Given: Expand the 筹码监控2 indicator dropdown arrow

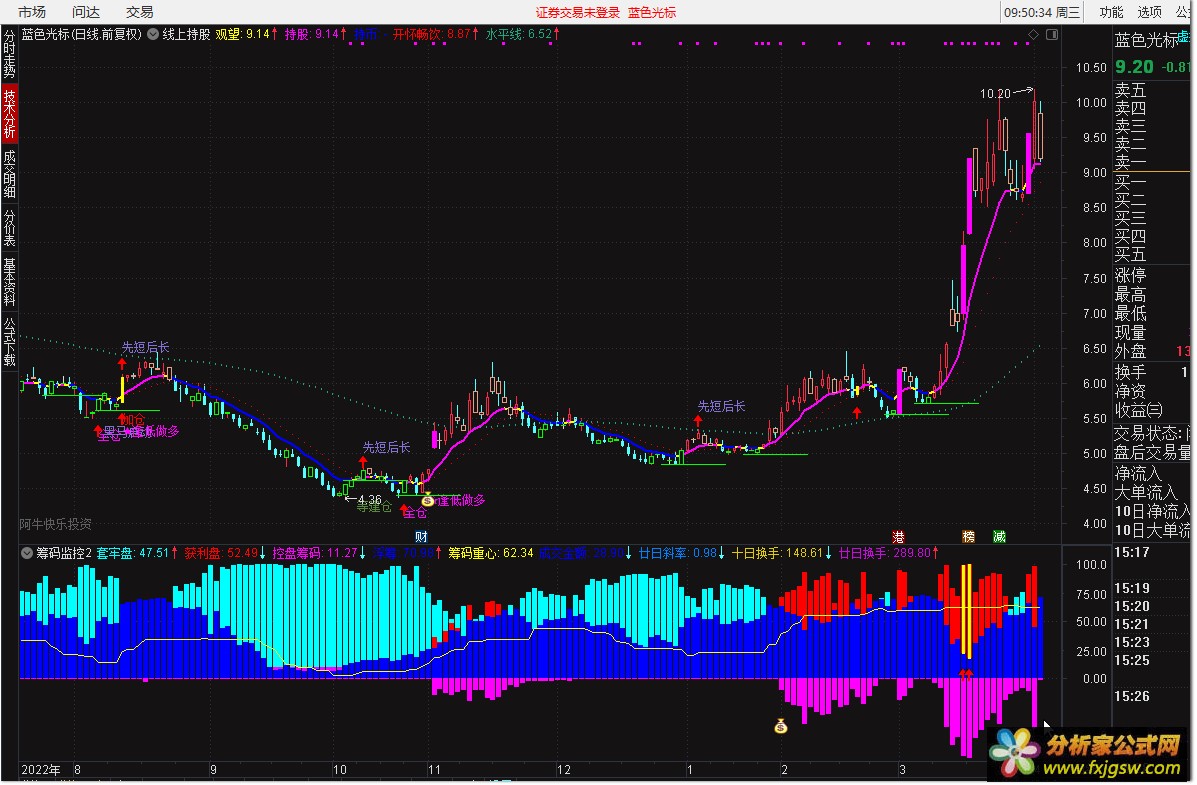Looking at the screenshot, I should [27, 553].
